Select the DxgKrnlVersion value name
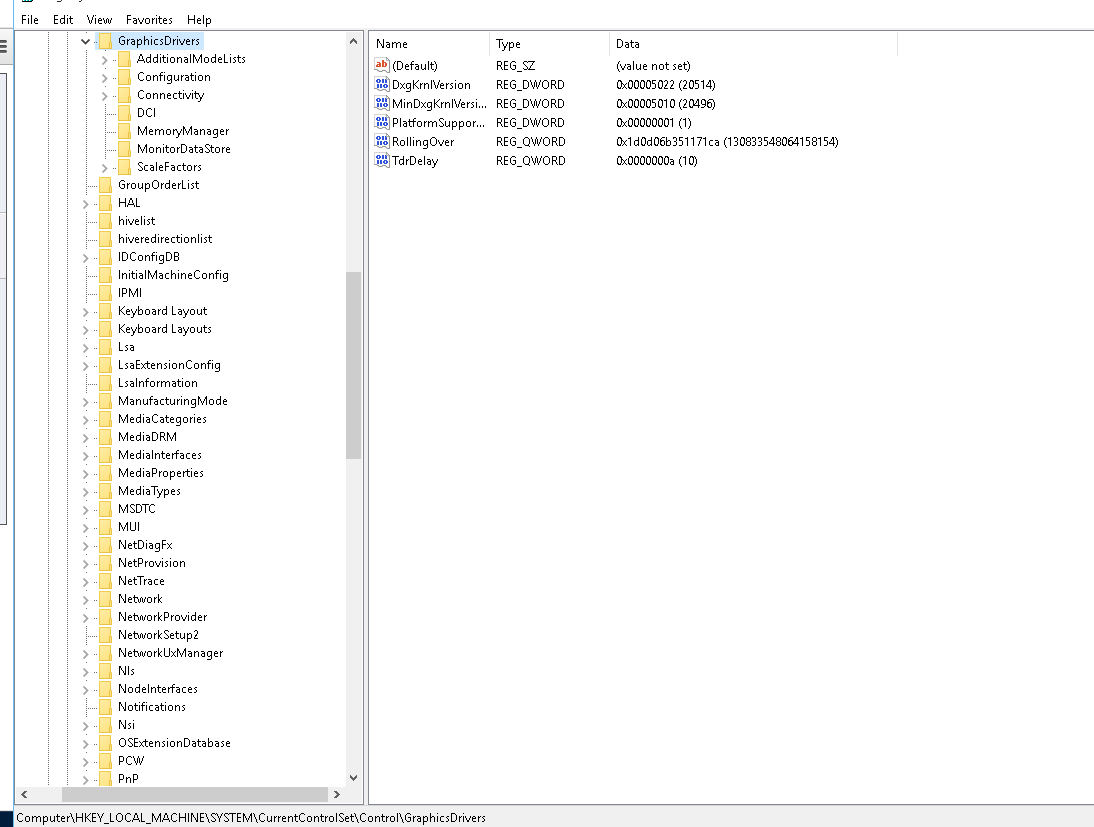Image resolution: width=1094 pixels, height=827 pixels. point(431,84)
